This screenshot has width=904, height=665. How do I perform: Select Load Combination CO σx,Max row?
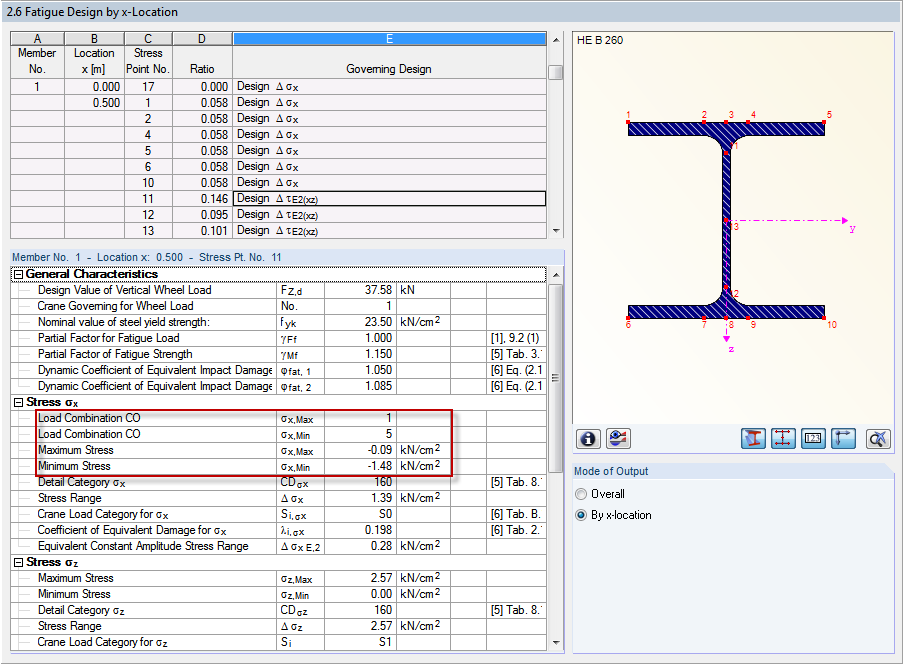pyautogui.click(x=278, y=418)
